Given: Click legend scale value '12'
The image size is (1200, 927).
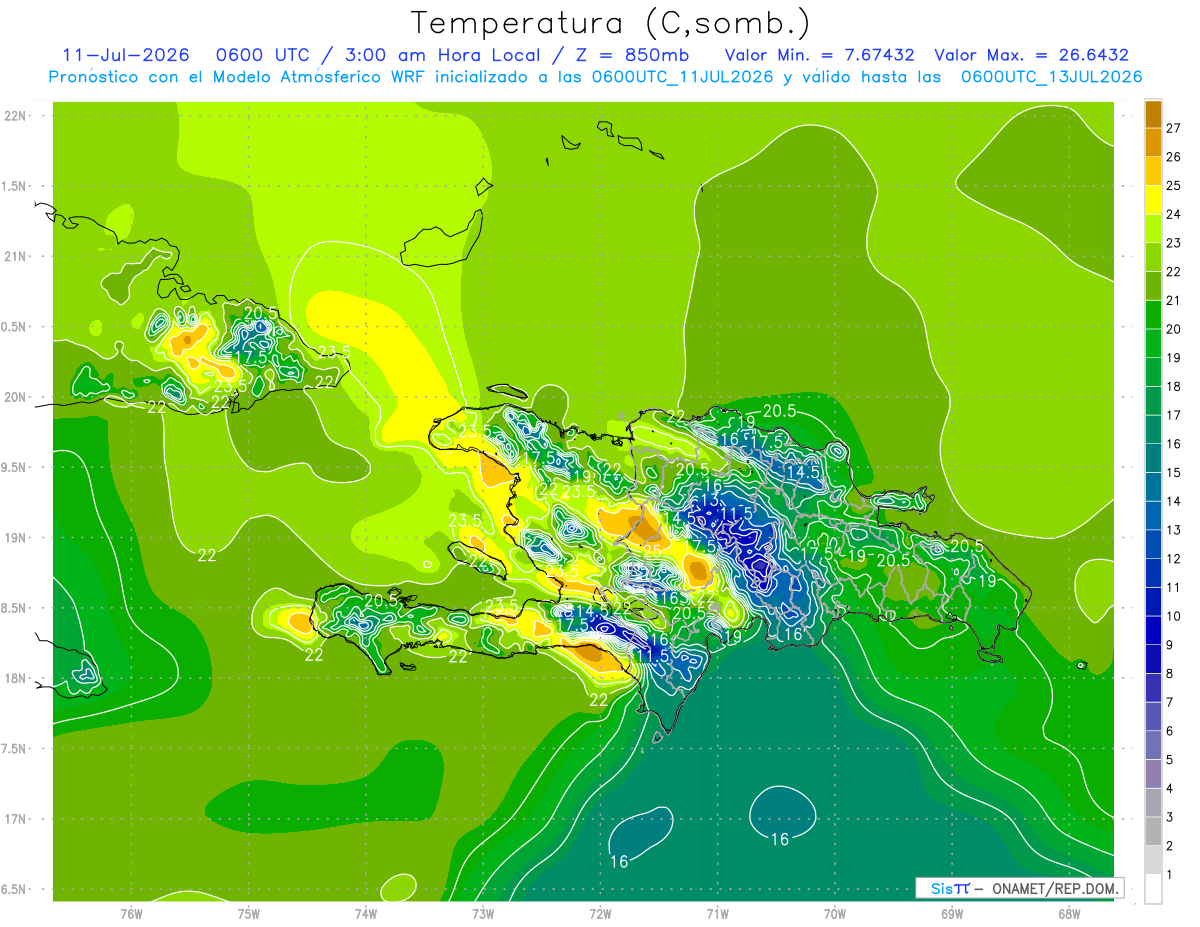Looking at the screenshot, I should coord(1173,559).
